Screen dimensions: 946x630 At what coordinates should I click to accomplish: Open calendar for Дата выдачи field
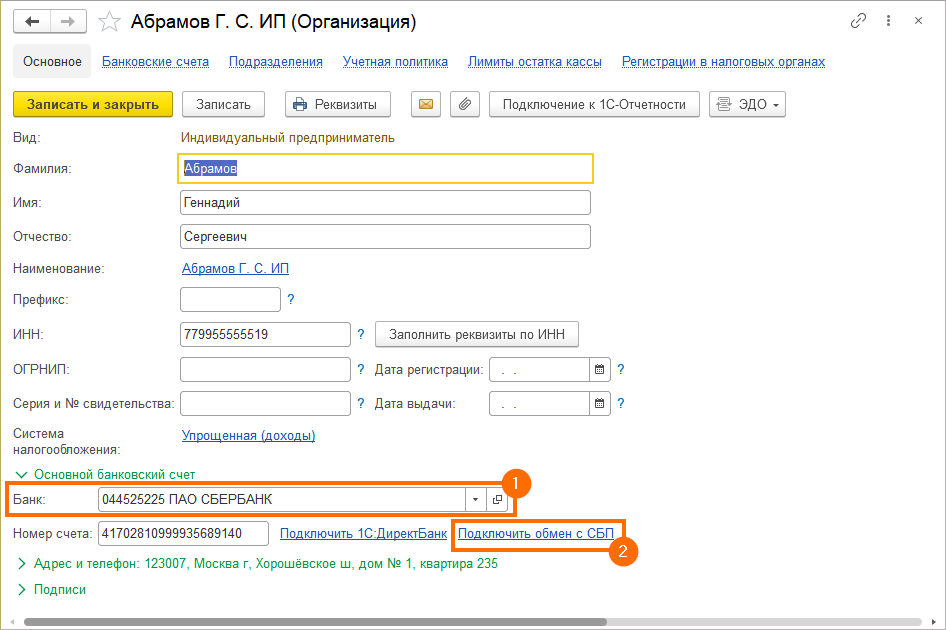click(x=599, y=403)
